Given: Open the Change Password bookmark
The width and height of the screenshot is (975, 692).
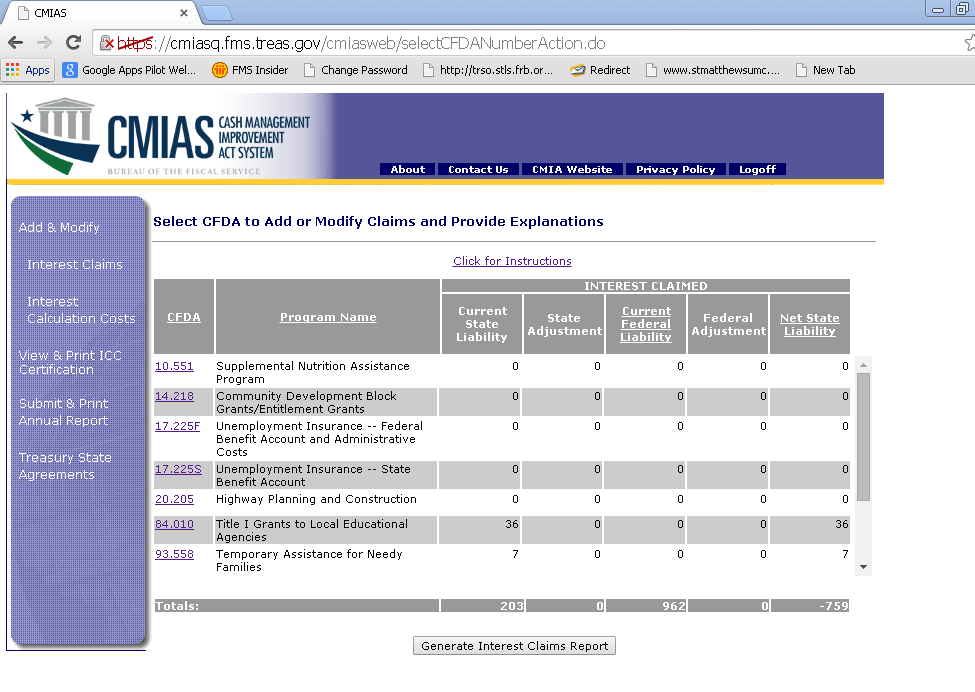Looking at the screenshot, I should (x=356, y=70).
